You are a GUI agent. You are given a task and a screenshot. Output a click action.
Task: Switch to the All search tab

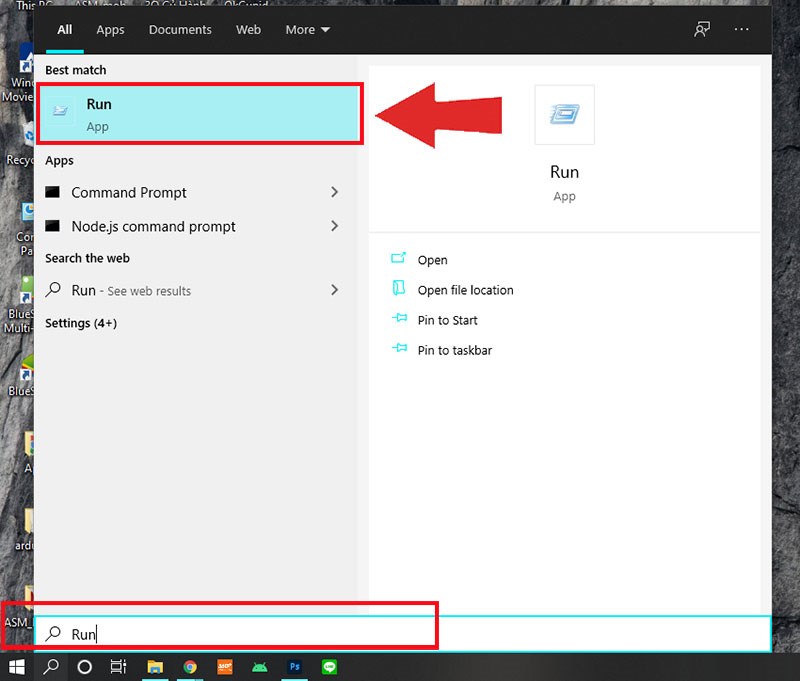(65, 30)
